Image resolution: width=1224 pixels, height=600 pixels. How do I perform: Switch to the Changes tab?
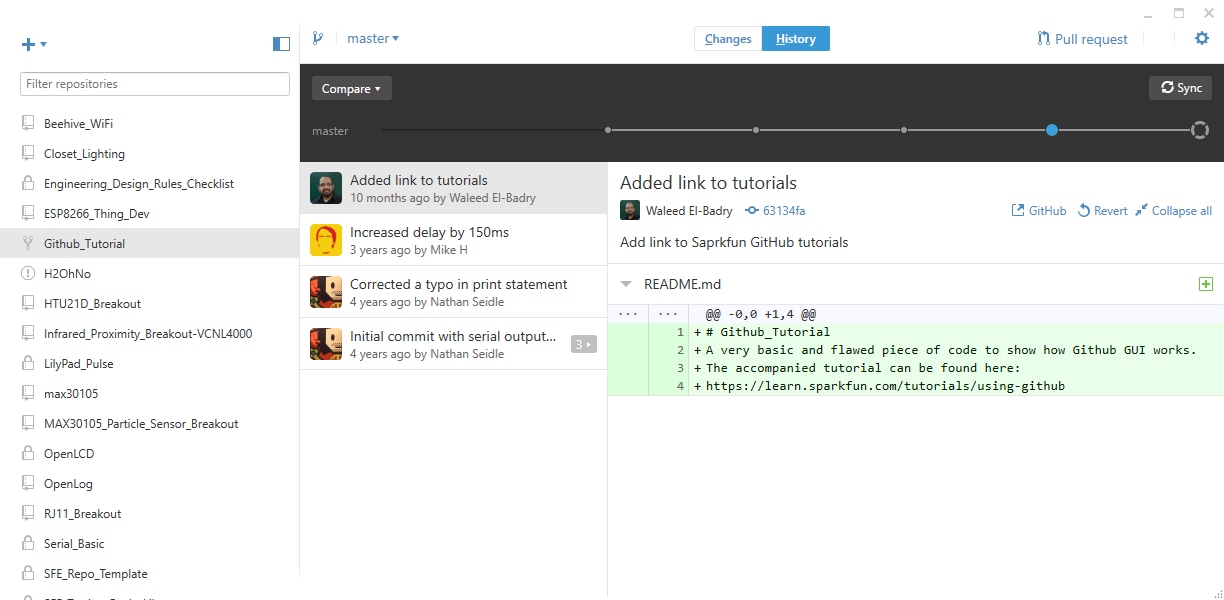point(728,39)
